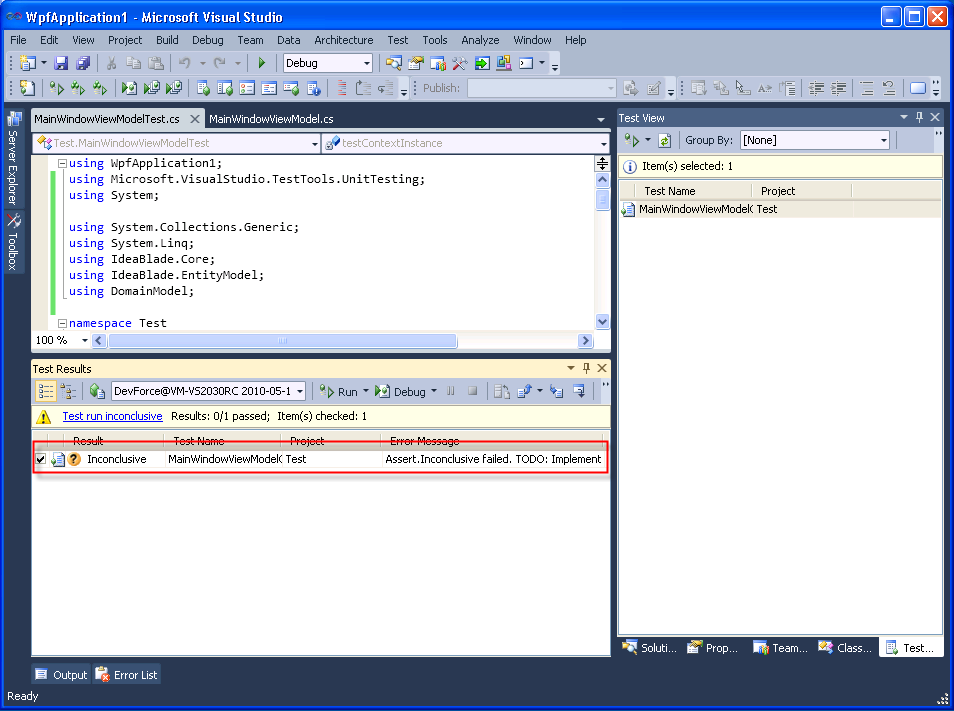Click the Connect icon beside the test run dropdown
Image resolution: width=954 pixels, height=711 pixels.
(x=97, y=391)
